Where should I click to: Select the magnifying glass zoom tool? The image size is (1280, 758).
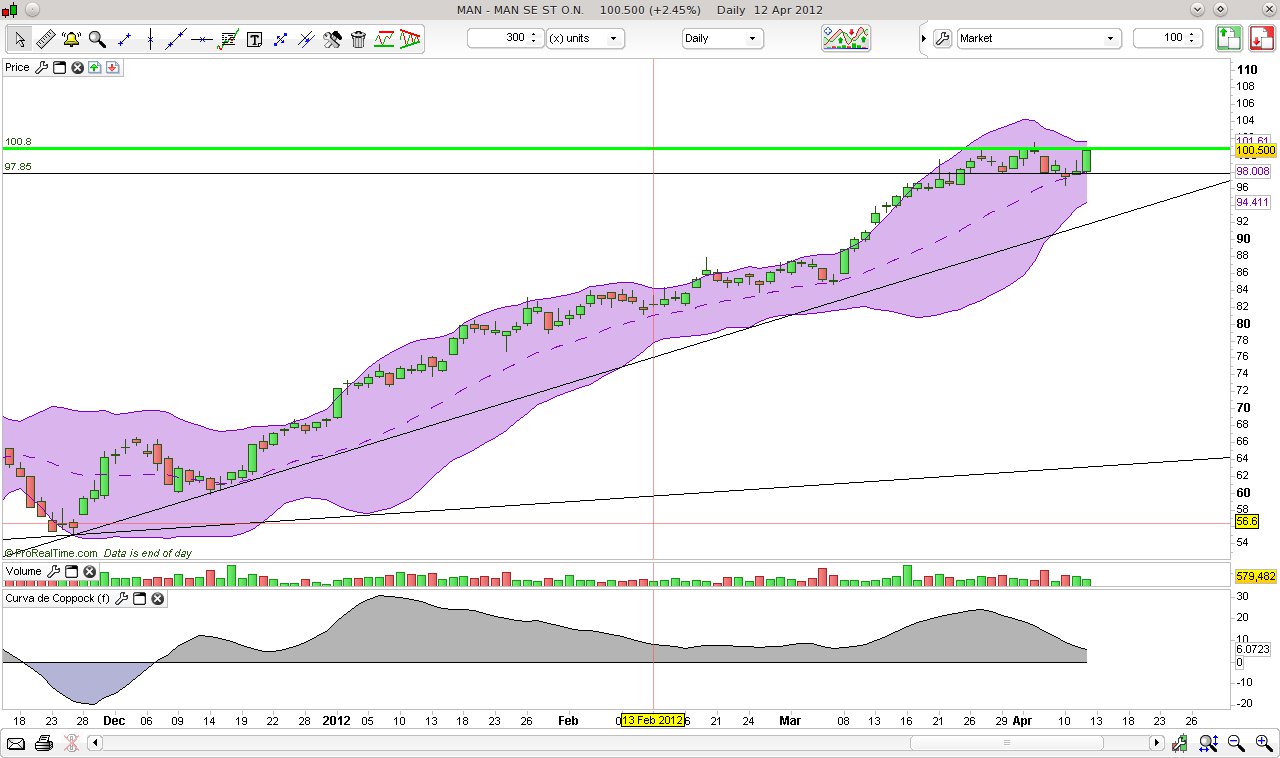[97, 38]
